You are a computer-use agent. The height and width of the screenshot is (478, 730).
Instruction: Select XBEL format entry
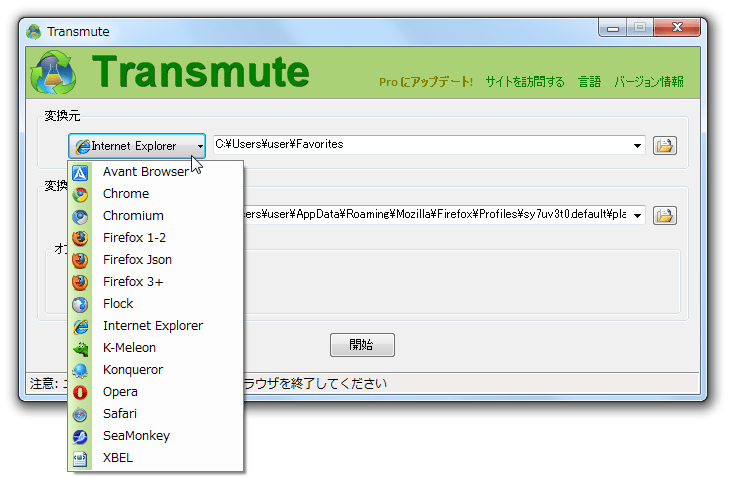click(155, 458)
